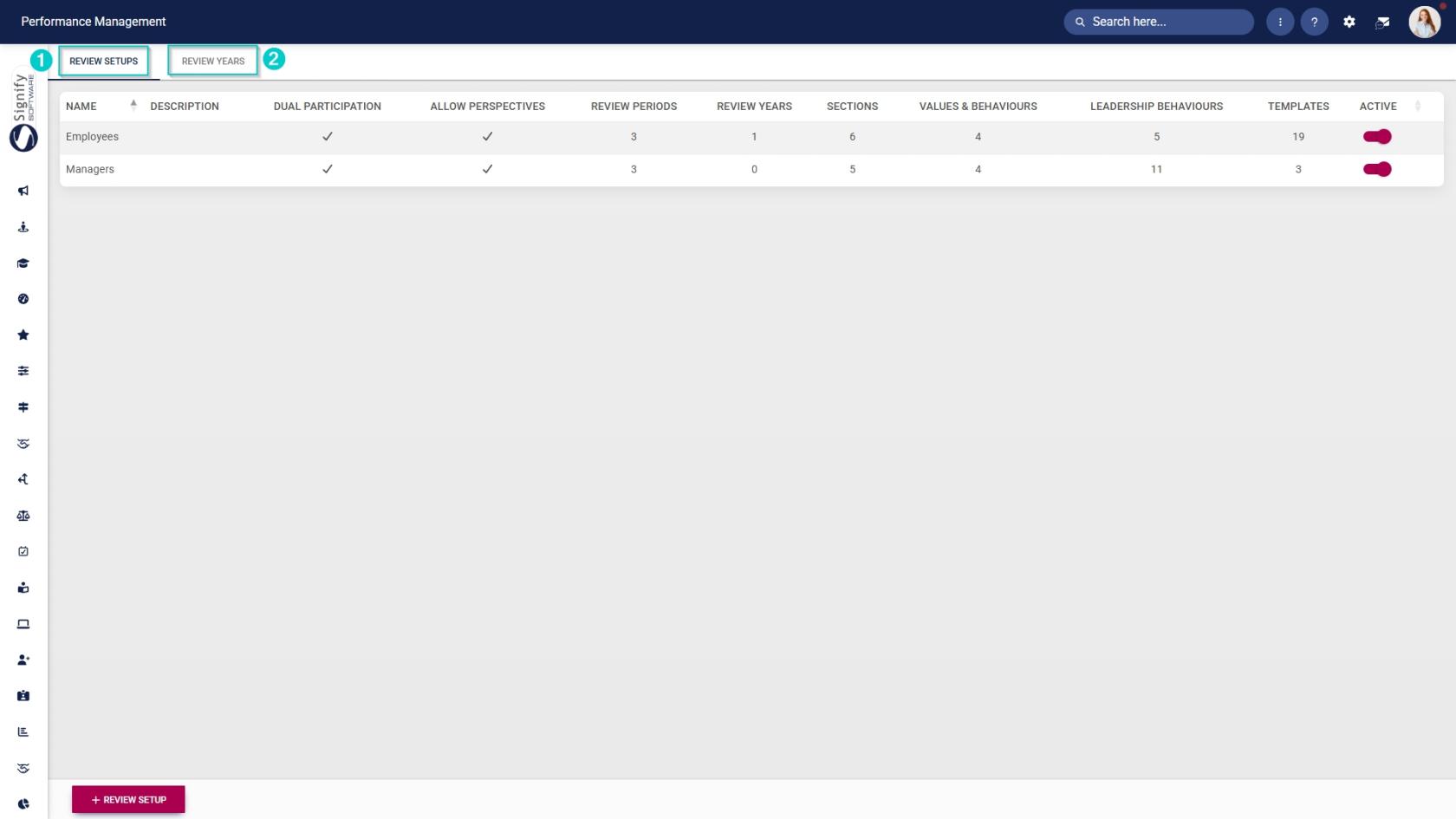The height and width of the screenshot is (819, 1456).
Task: Sort the table by the Name column arrow
Action: (x=133, y=106)
